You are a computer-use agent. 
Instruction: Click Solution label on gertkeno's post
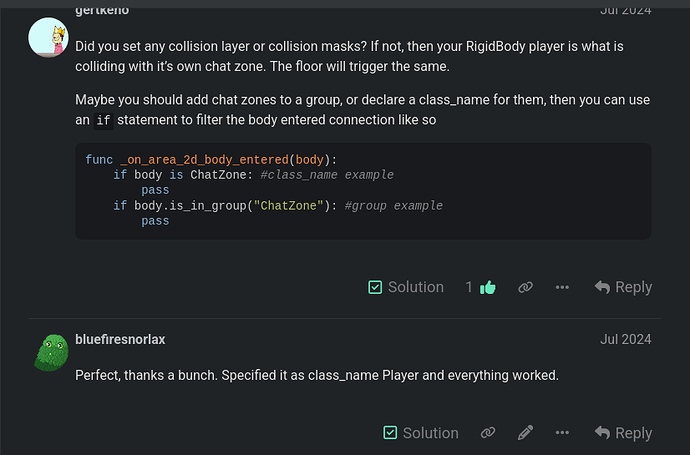pos(416,287)
